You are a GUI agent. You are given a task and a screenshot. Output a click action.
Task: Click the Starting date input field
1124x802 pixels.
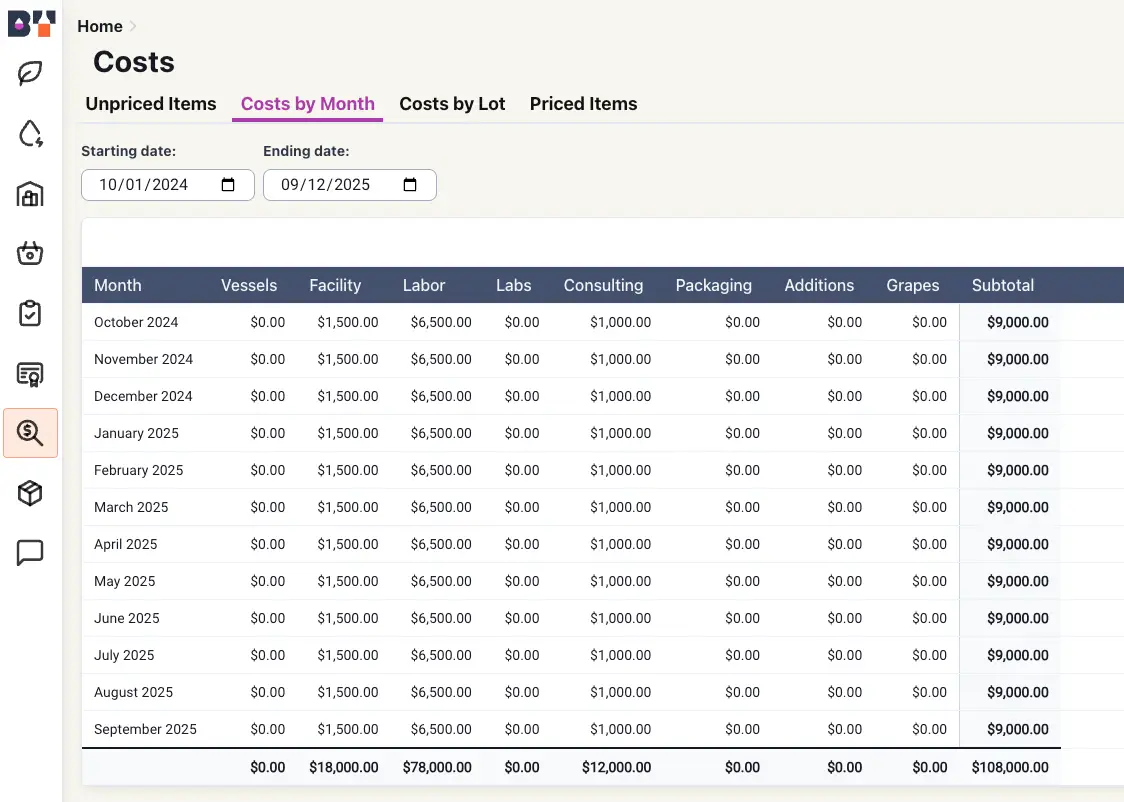145,185
